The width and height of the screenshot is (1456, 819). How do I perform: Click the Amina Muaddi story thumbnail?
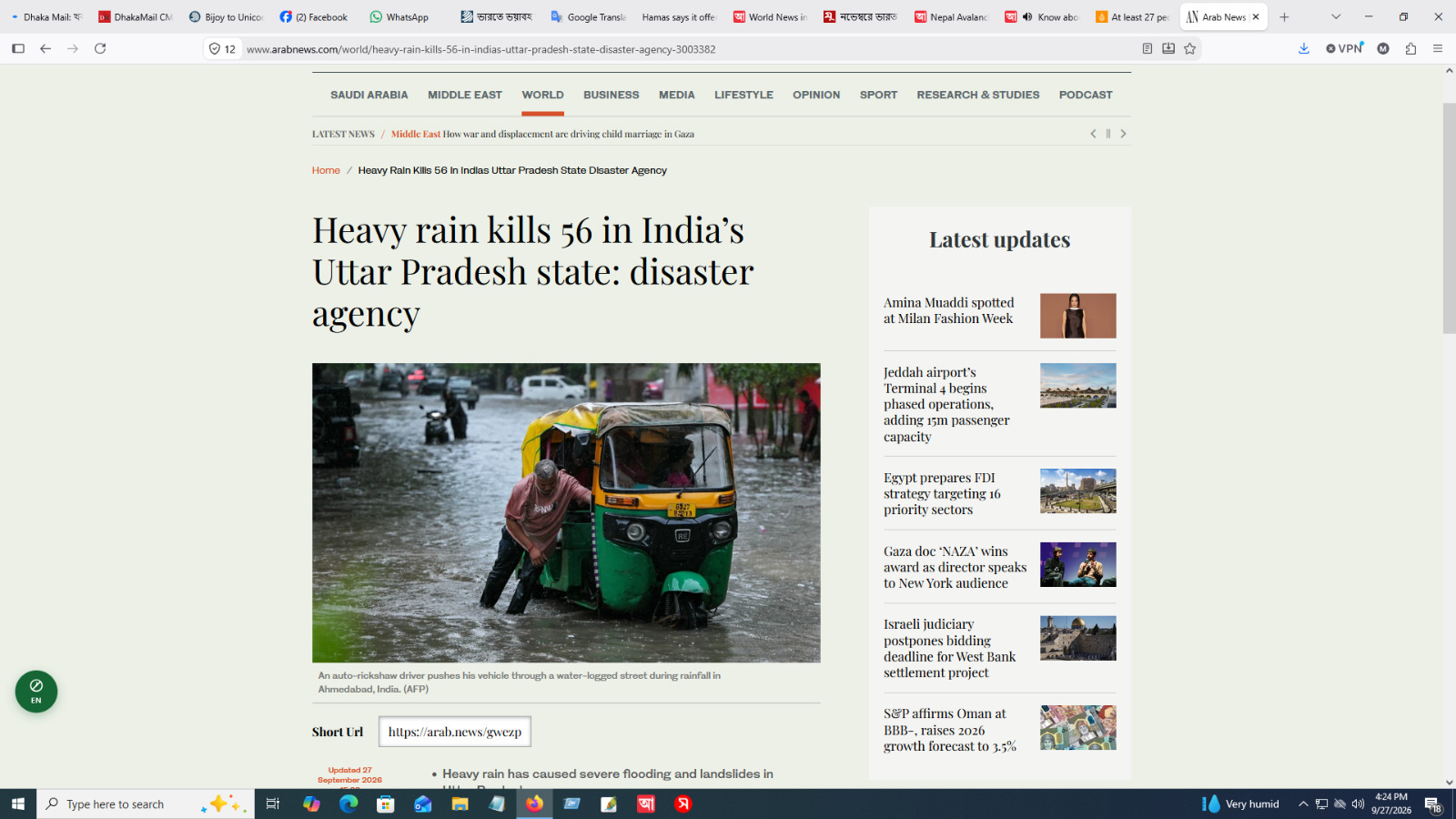click(x=1078, y=316)
